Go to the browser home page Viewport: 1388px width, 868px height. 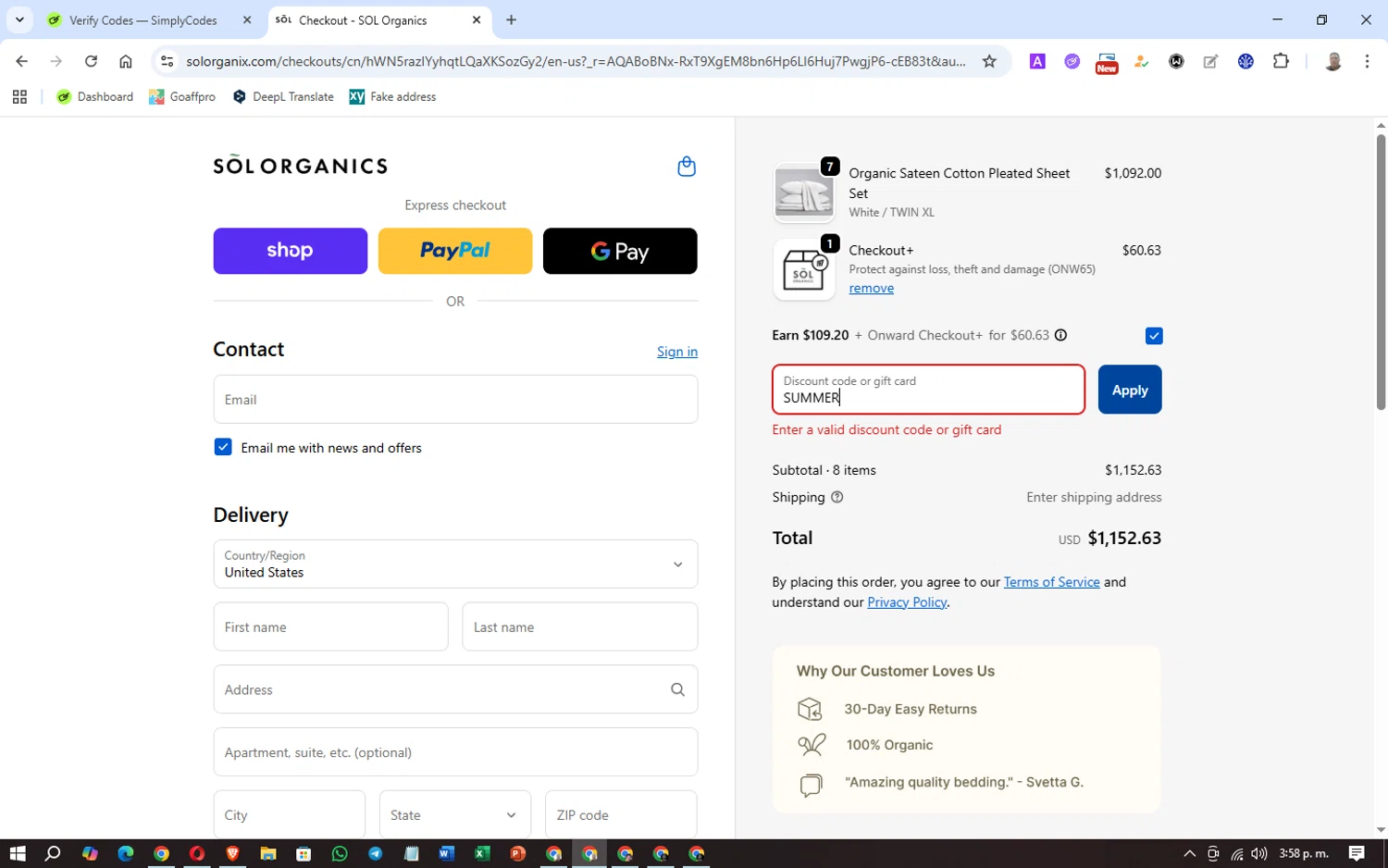[x=126, y=61]
